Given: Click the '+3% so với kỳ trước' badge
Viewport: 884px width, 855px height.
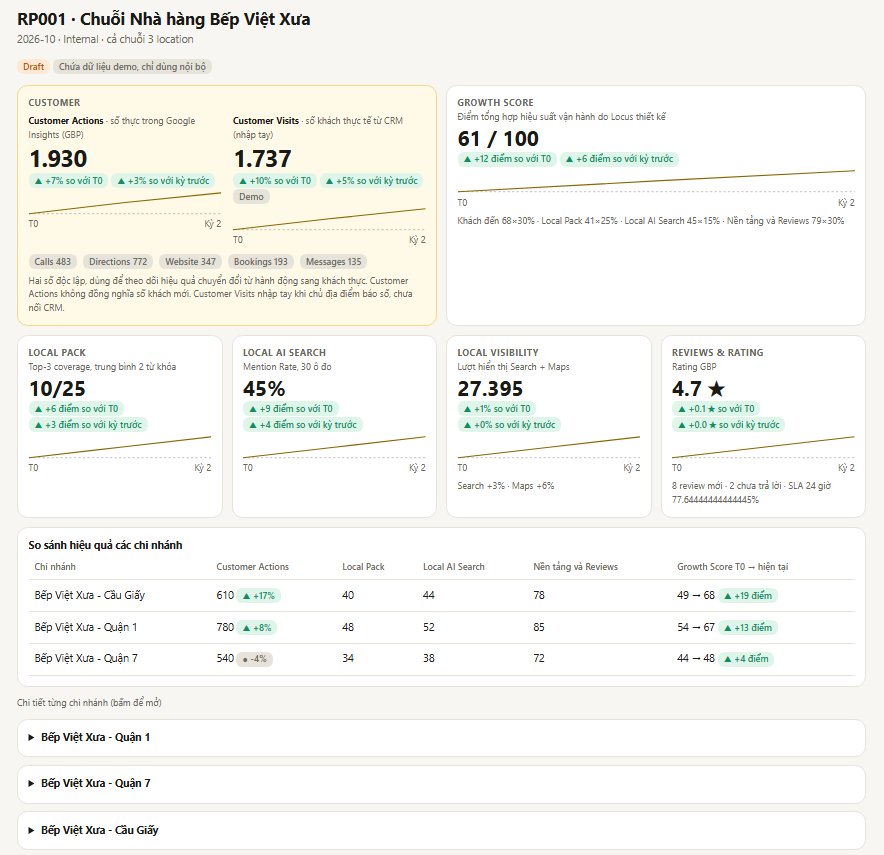Looking at the screenshot, I should pyautogui.click(x=163, y=181).
